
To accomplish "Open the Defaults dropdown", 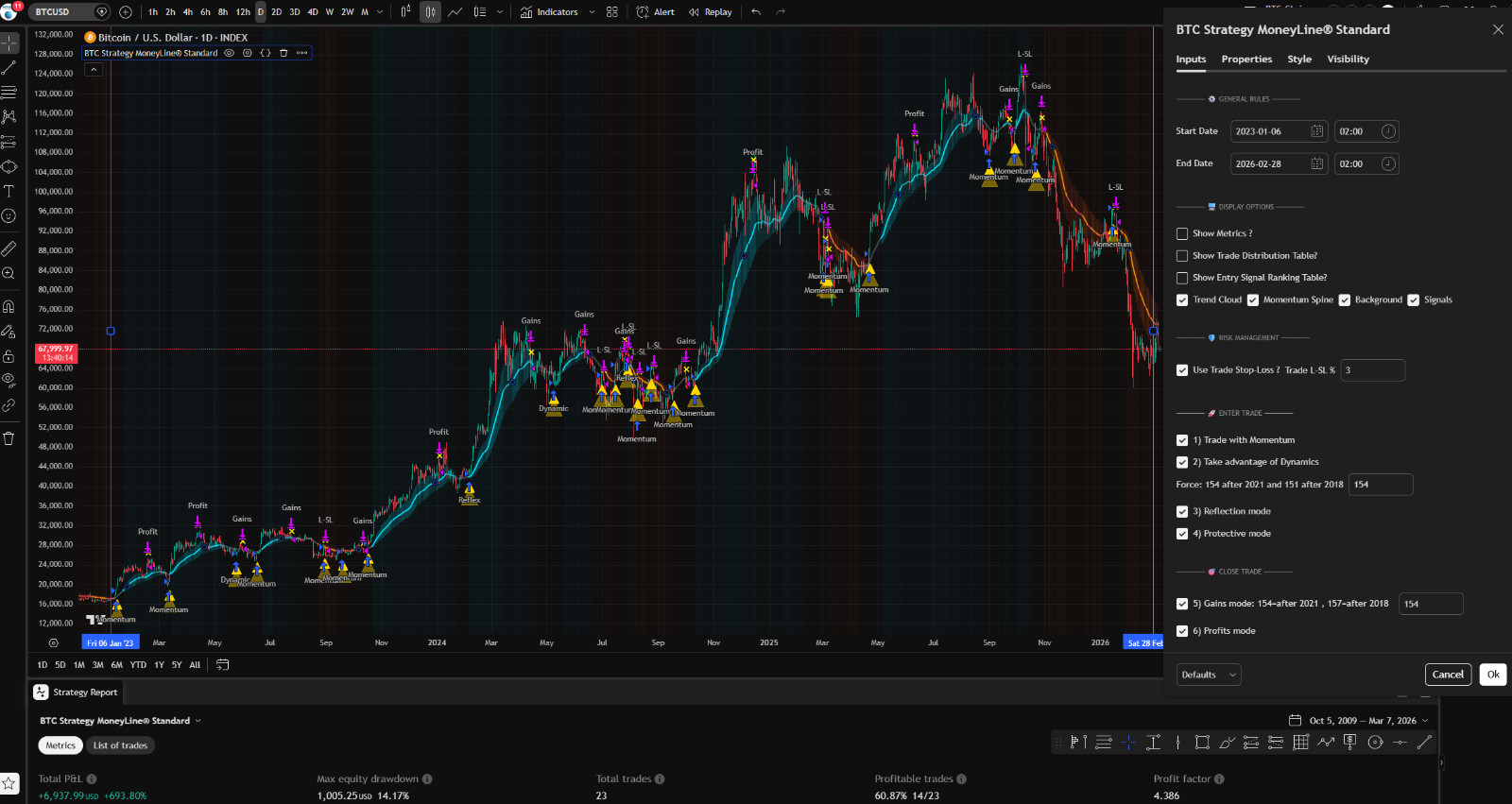I will click(1209, 675).
